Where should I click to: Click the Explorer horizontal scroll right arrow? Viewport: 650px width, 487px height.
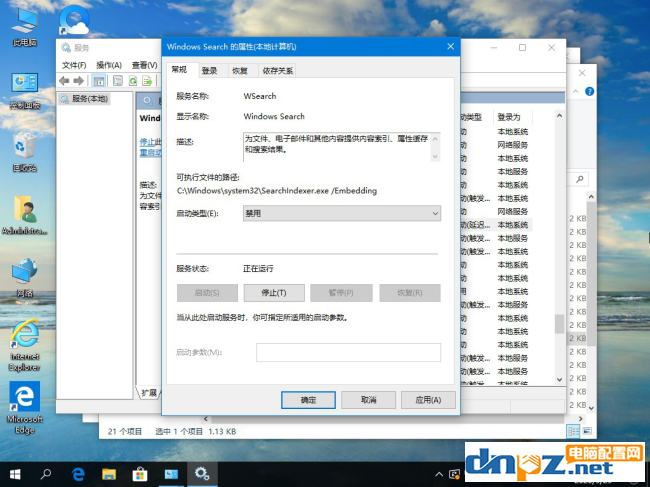(x=581, y=419)
